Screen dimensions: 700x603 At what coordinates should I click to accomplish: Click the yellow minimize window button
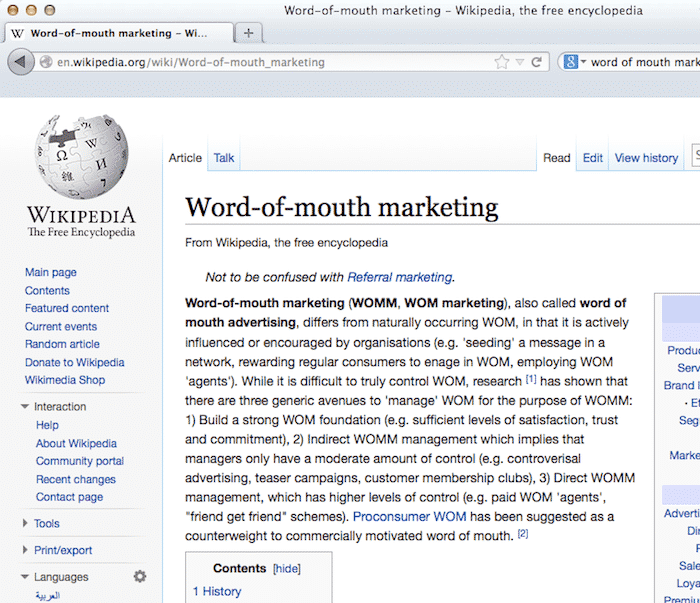[x=31, y=10]
